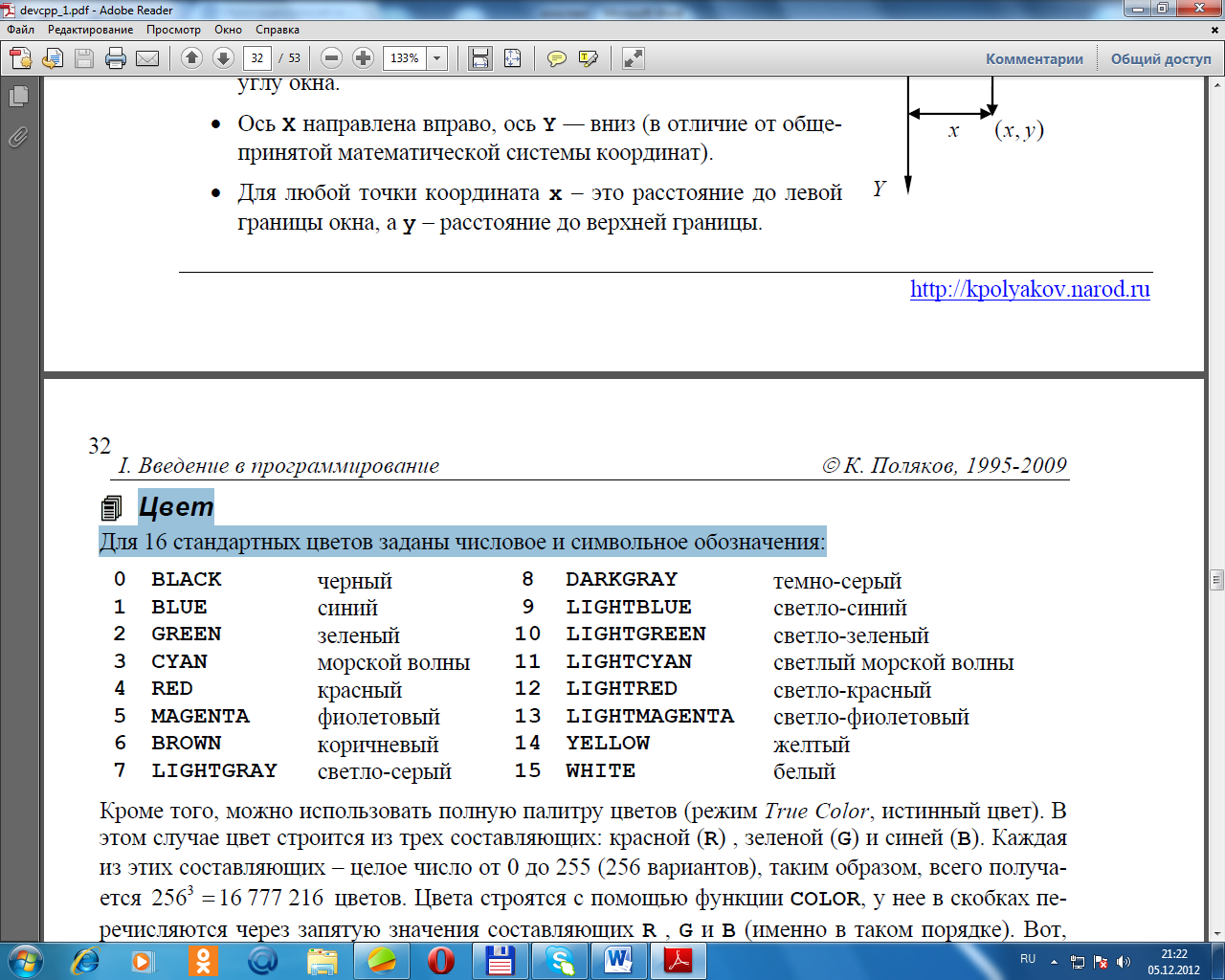The height and width of the screenshot is (980, 1225).
Task: Click the email envelope icon
Action: 147,58
